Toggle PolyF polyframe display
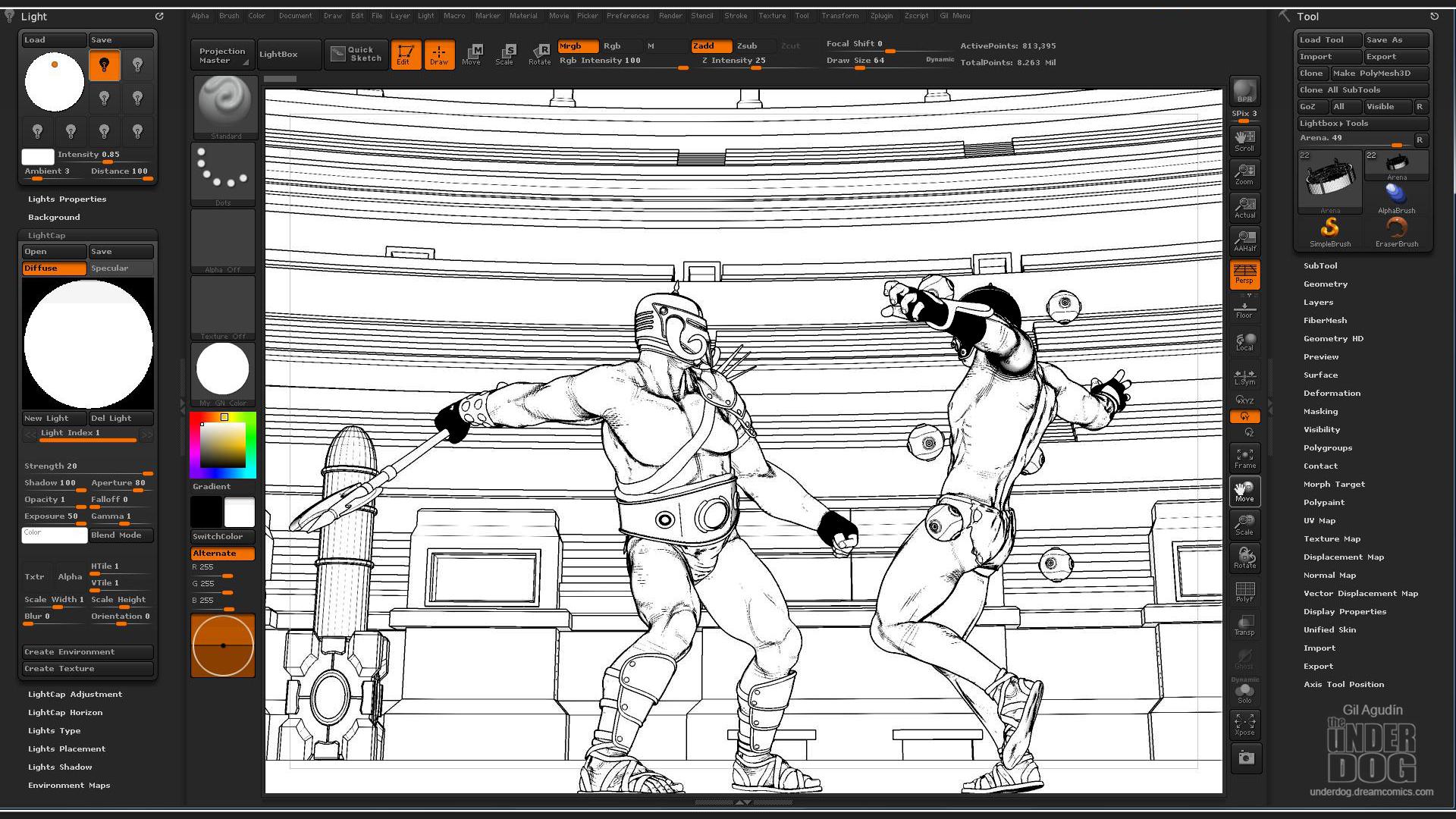 click(x=1244, y=591)
